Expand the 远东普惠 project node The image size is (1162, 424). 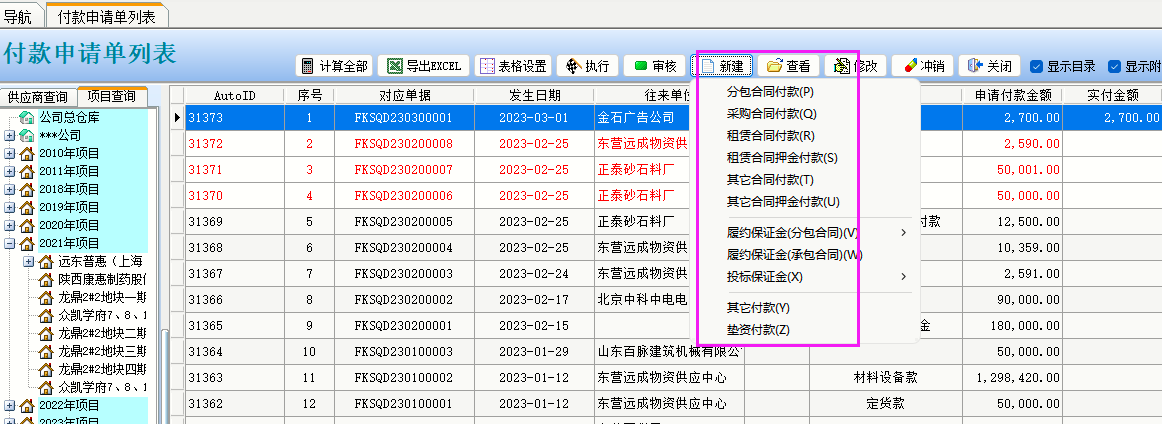tap(28, 261)
